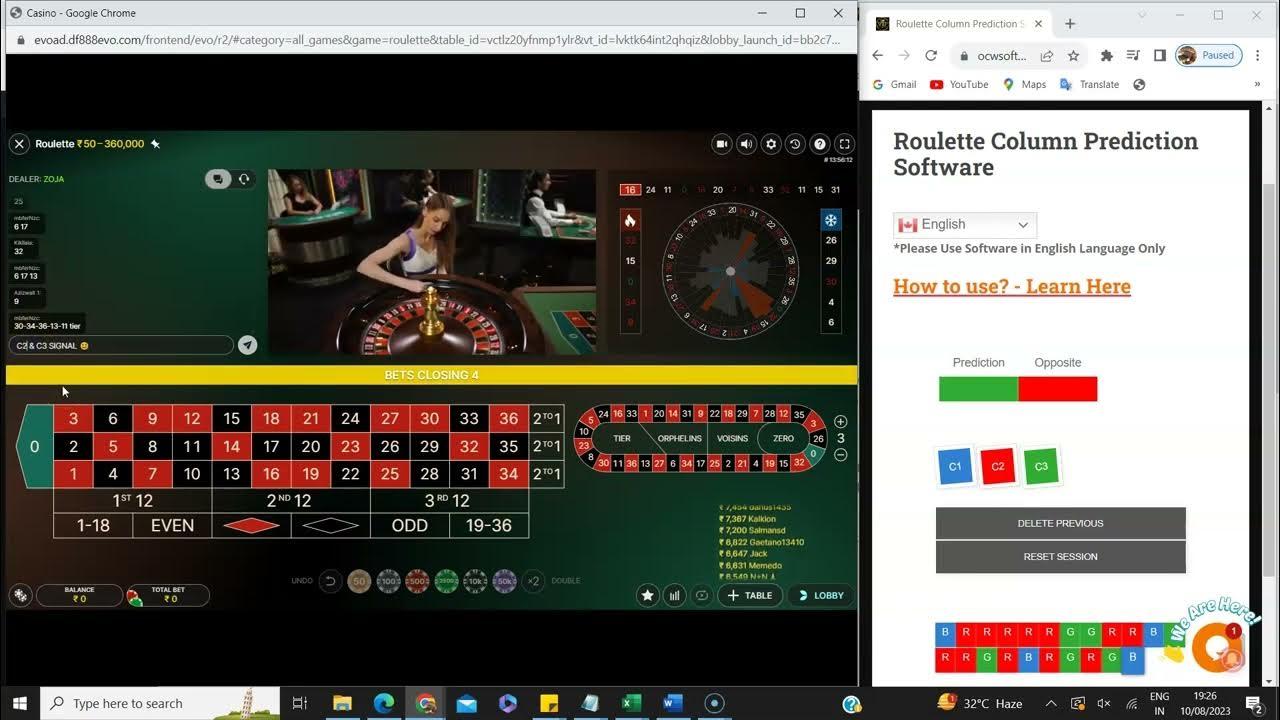
Task: Open Excel from Windows taskbar
Action: pyautogui.click(x=631, y=703)
